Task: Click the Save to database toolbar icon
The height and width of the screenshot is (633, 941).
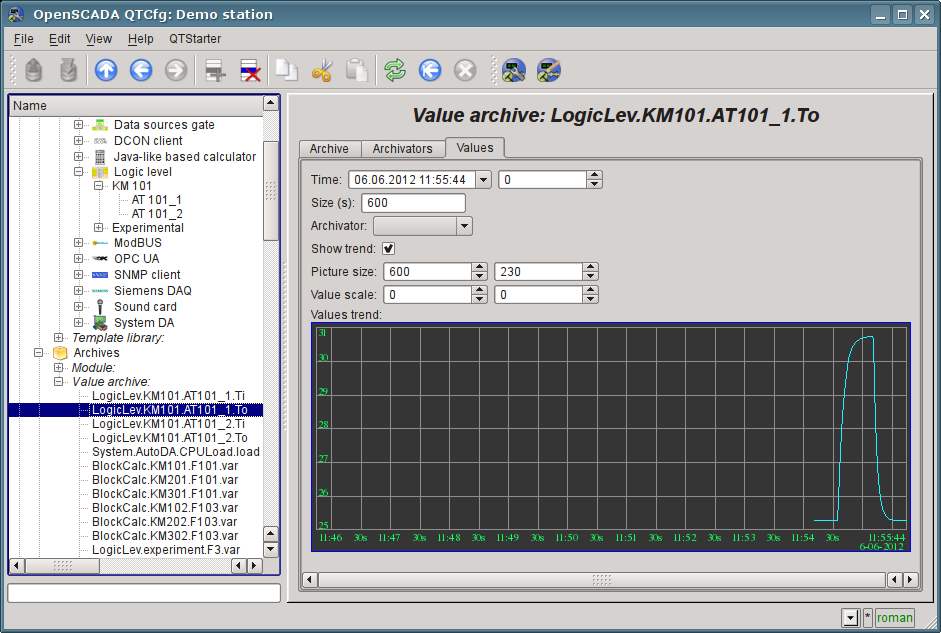Action: tap(69, 70)
